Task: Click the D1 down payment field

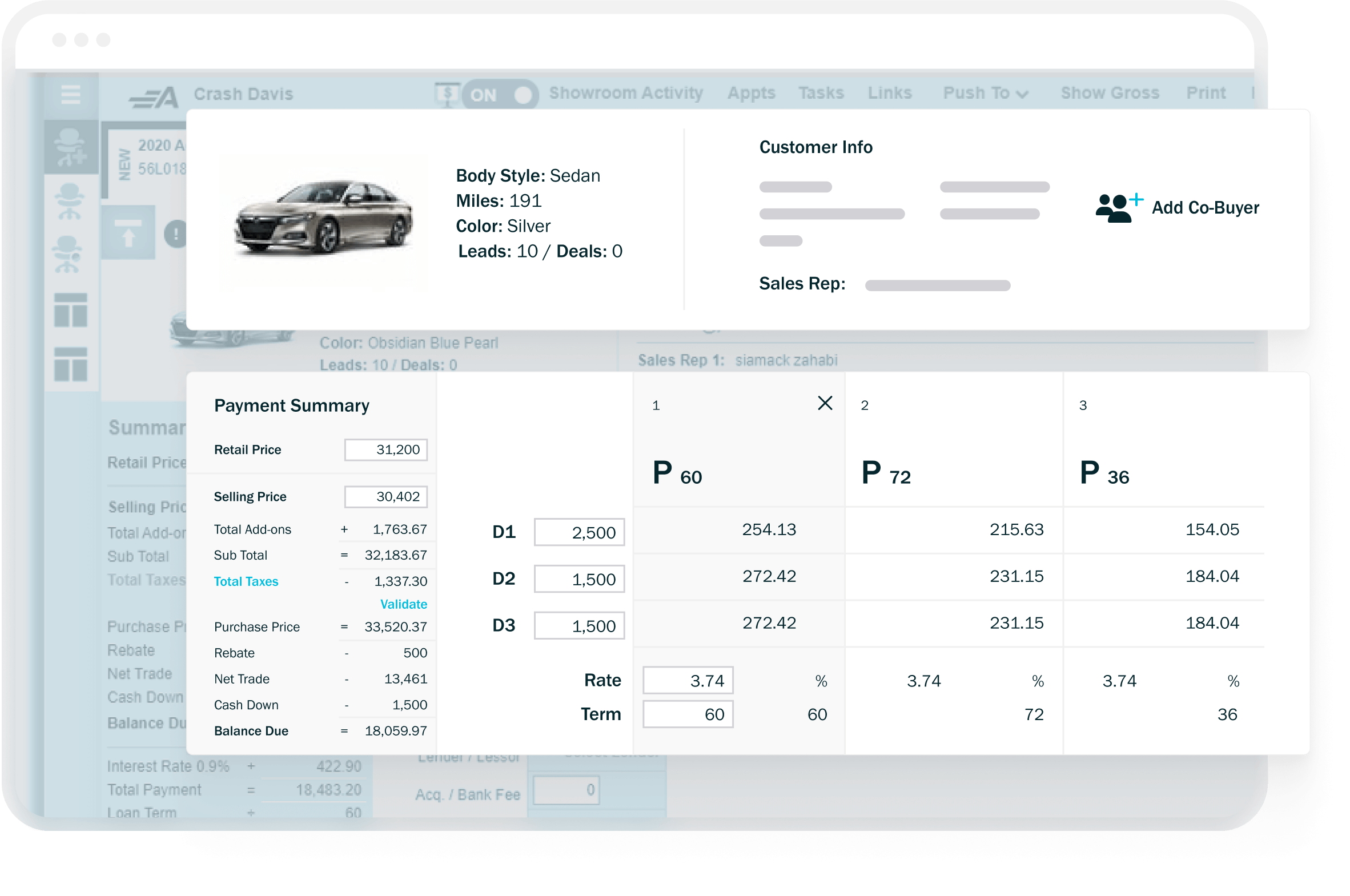Action: (578, 533)
